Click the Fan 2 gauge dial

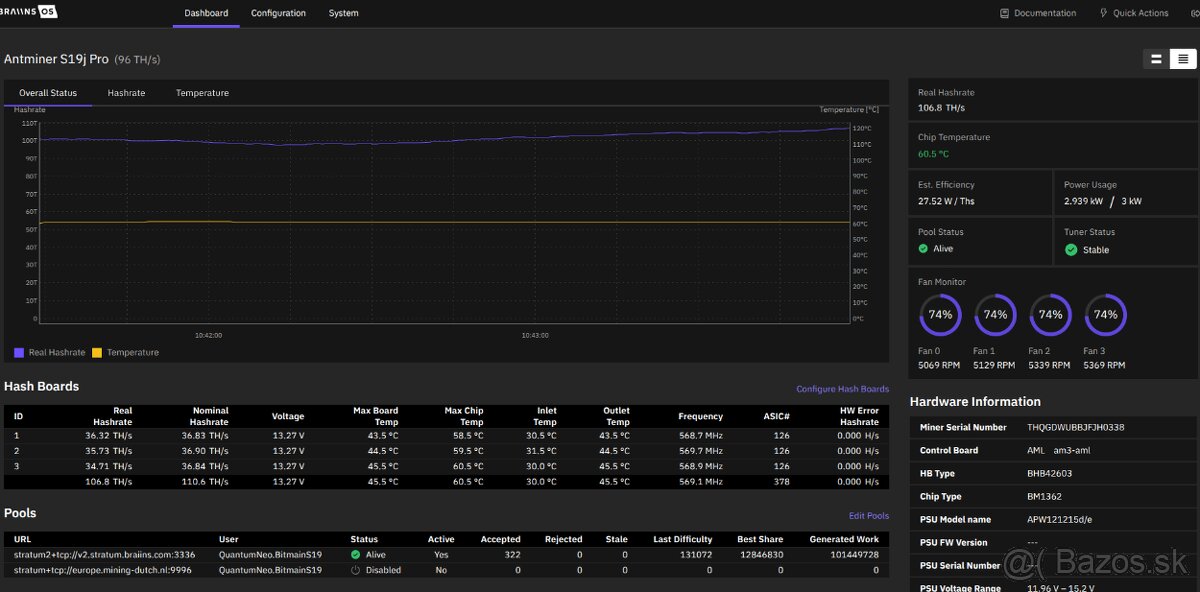[1049, 314]
